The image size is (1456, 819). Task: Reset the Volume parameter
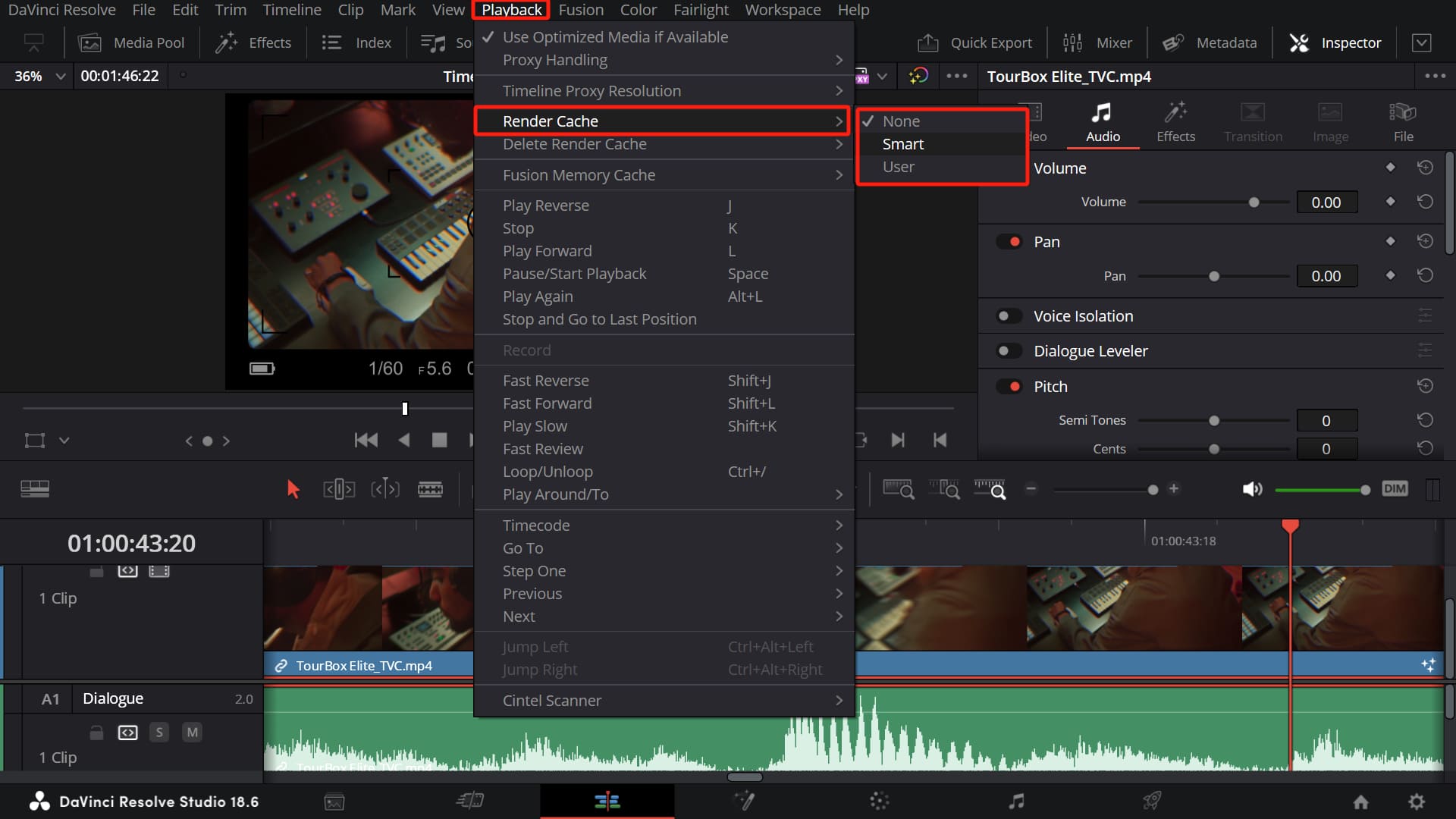(x=1425, y=202)
